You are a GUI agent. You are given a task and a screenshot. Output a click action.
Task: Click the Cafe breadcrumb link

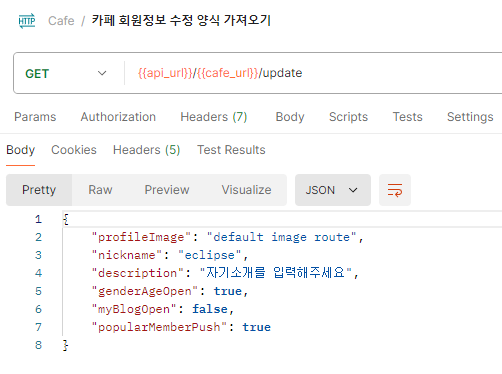coord(61,21)
